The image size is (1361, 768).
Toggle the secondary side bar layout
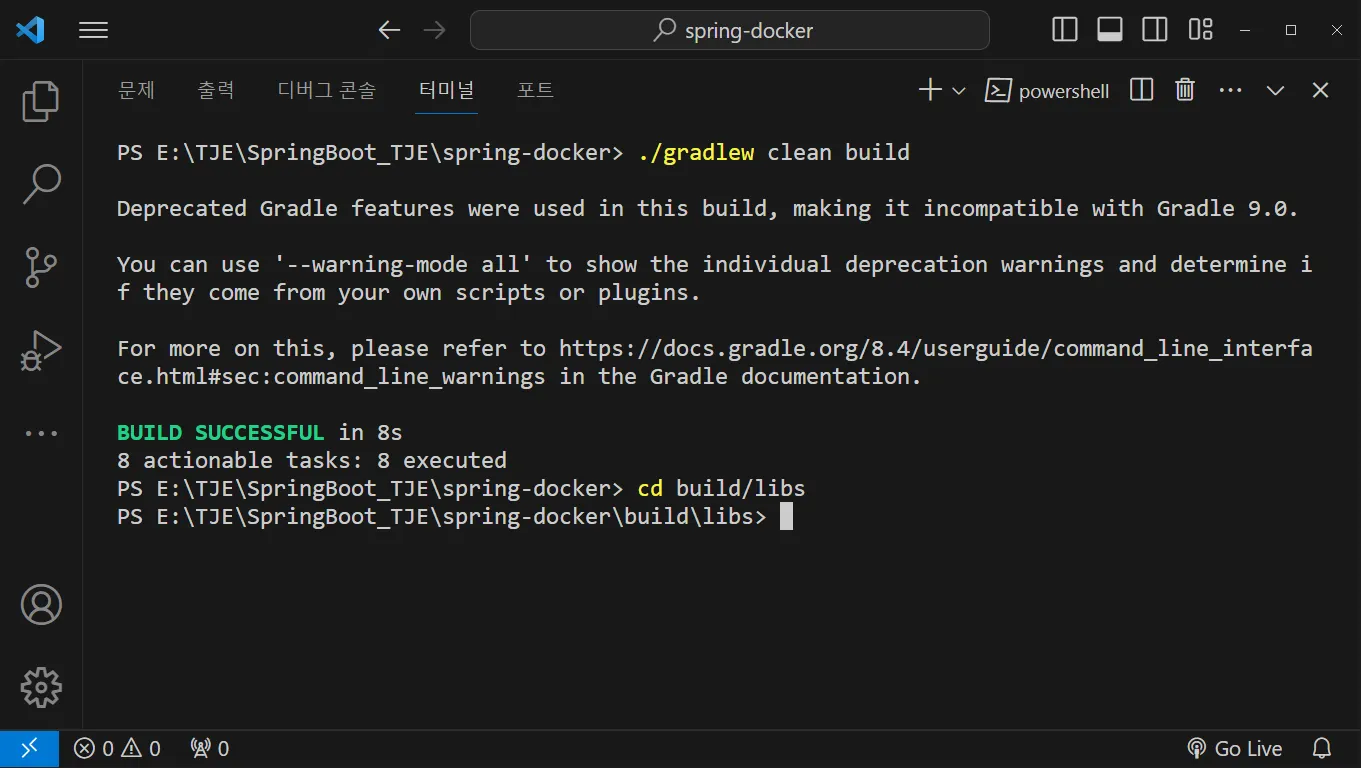coord(1155,30)
